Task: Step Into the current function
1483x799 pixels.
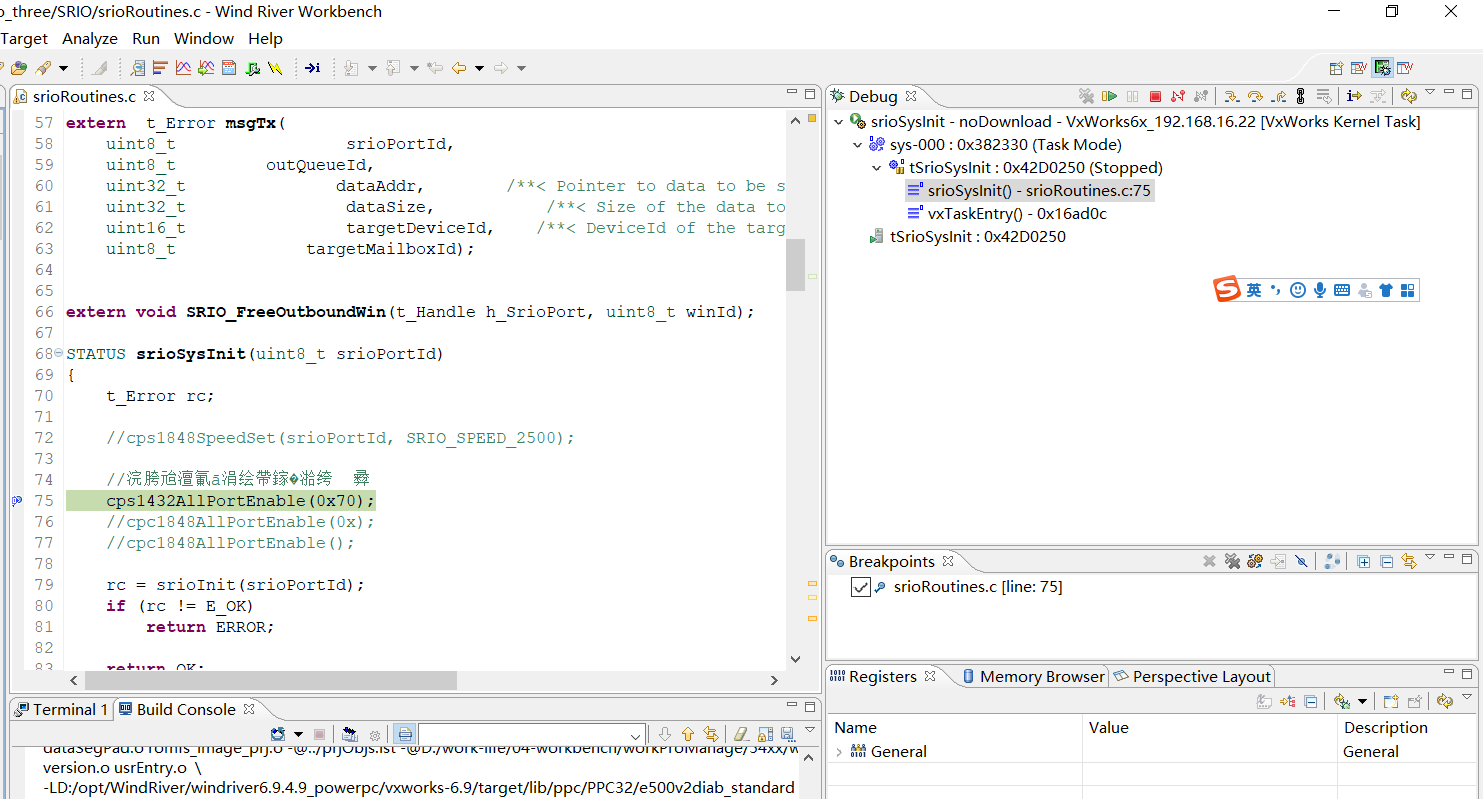Action: [1233, 96]
